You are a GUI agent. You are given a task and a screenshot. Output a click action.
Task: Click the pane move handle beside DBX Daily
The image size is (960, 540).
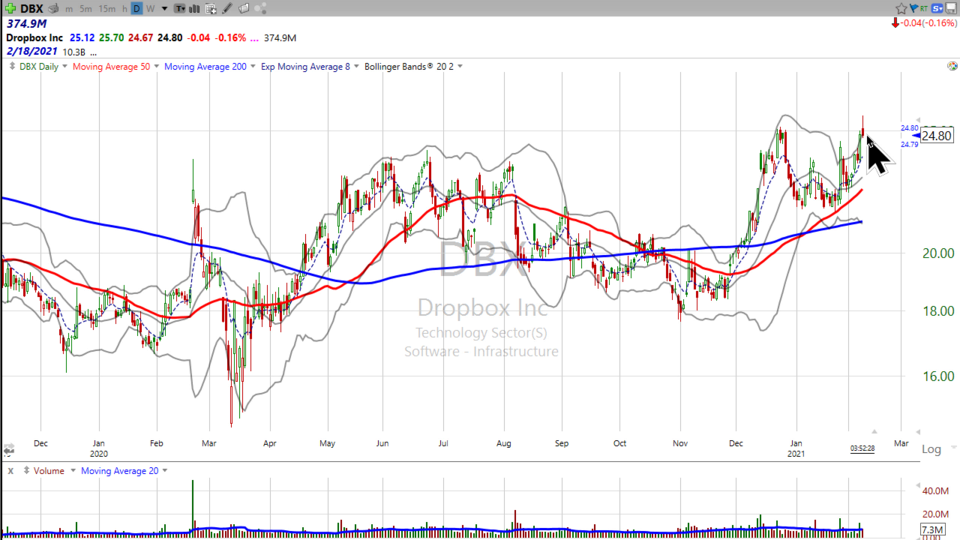[x=12, y=66]
